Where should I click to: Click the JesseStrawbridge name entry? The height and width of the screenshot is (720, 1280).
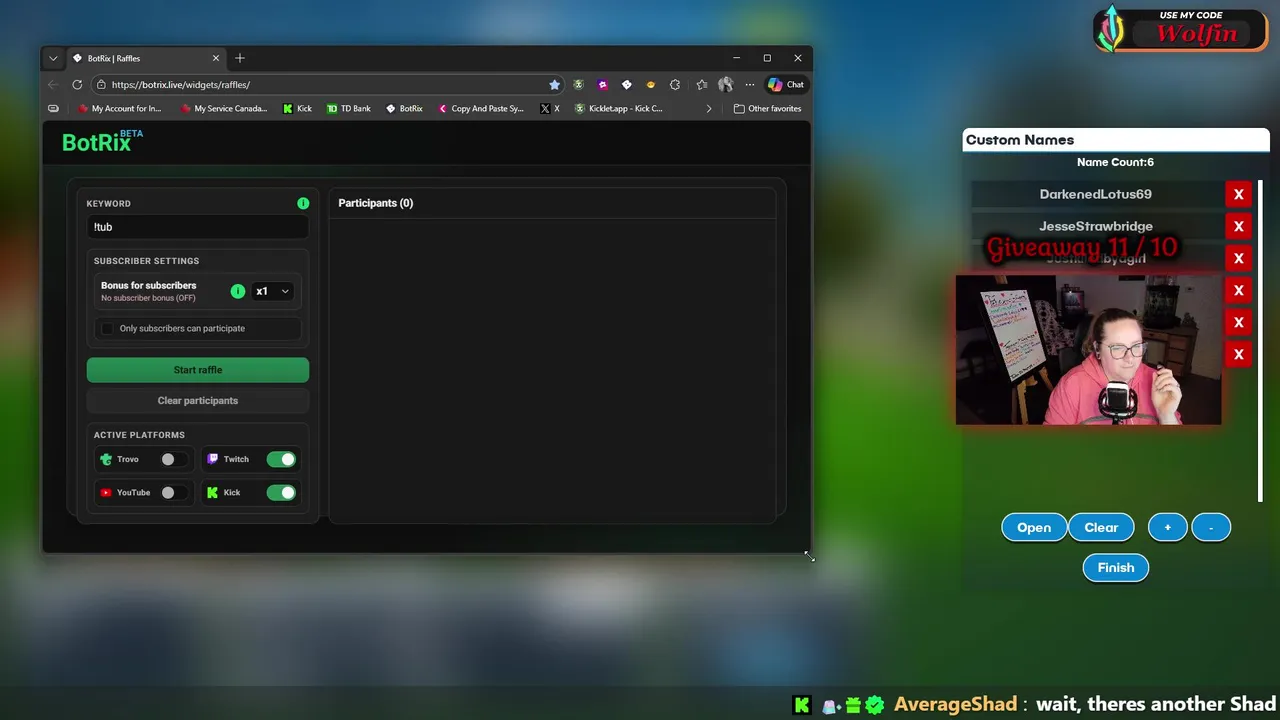click(1095, 226)
